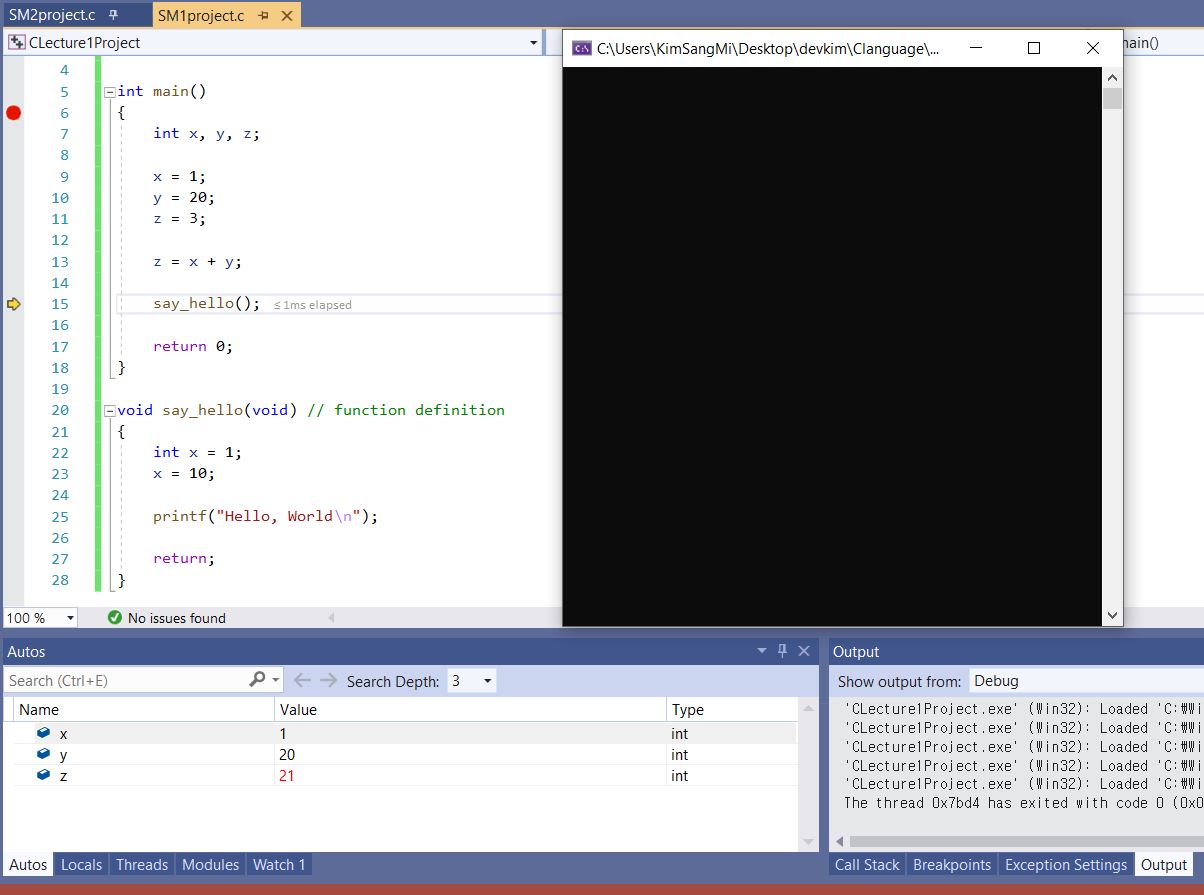
Task: Click the scroll-up arrow in the Autos list
Action: pos(809,708)
